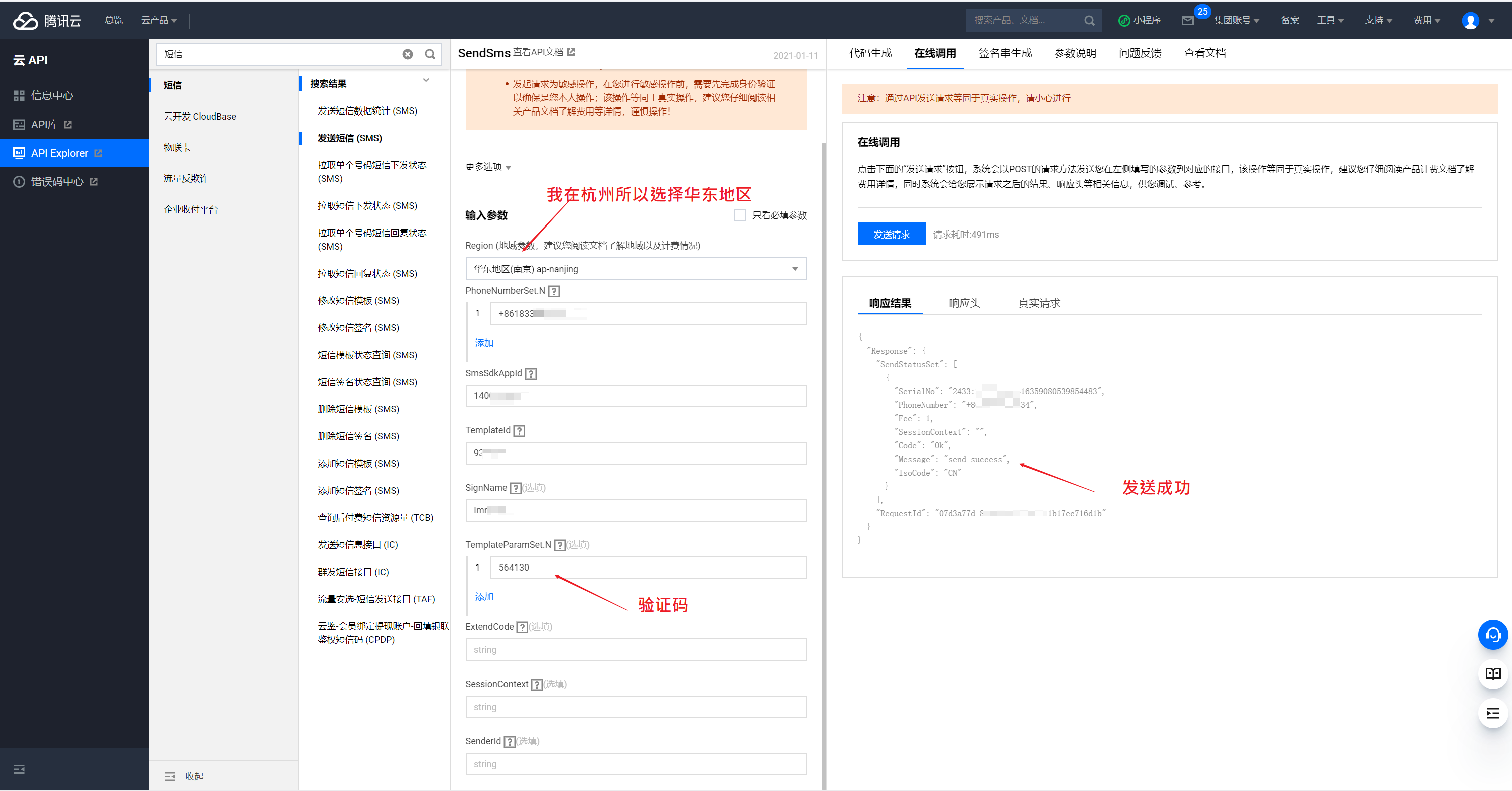The image size is (1512, 791).
Task: Open the Region dropdown 华东地区(南京)
Action: pyautogui.click(x=636, y=269)
